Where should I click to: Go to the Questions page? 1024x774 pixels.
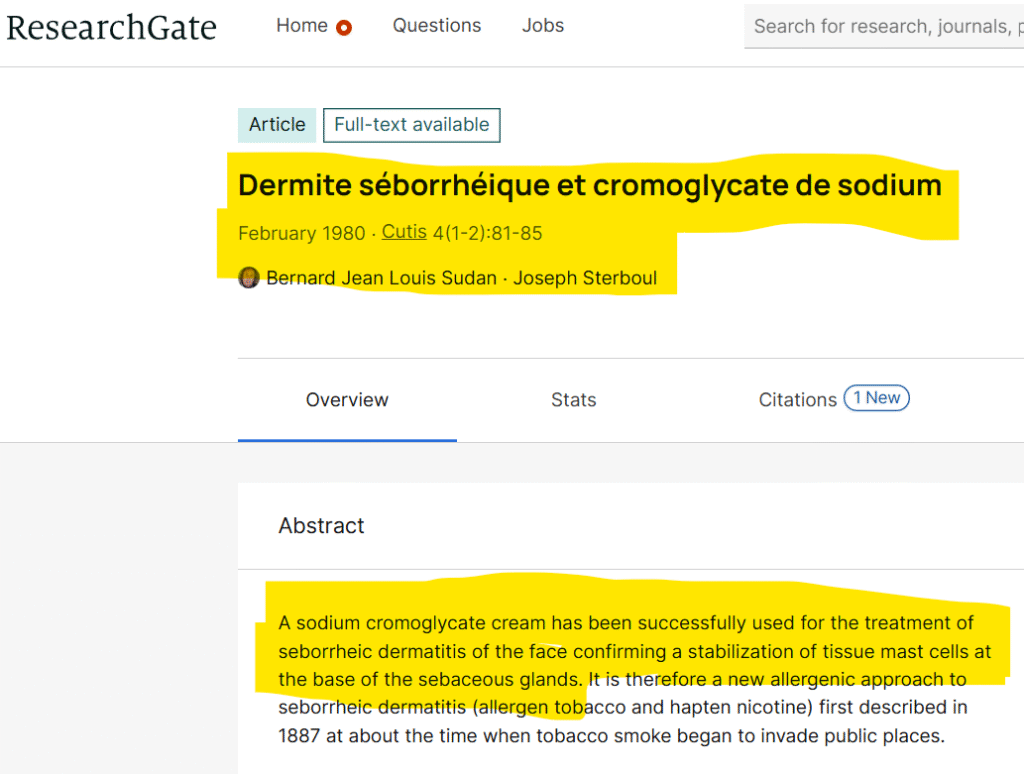click(436, 26)
